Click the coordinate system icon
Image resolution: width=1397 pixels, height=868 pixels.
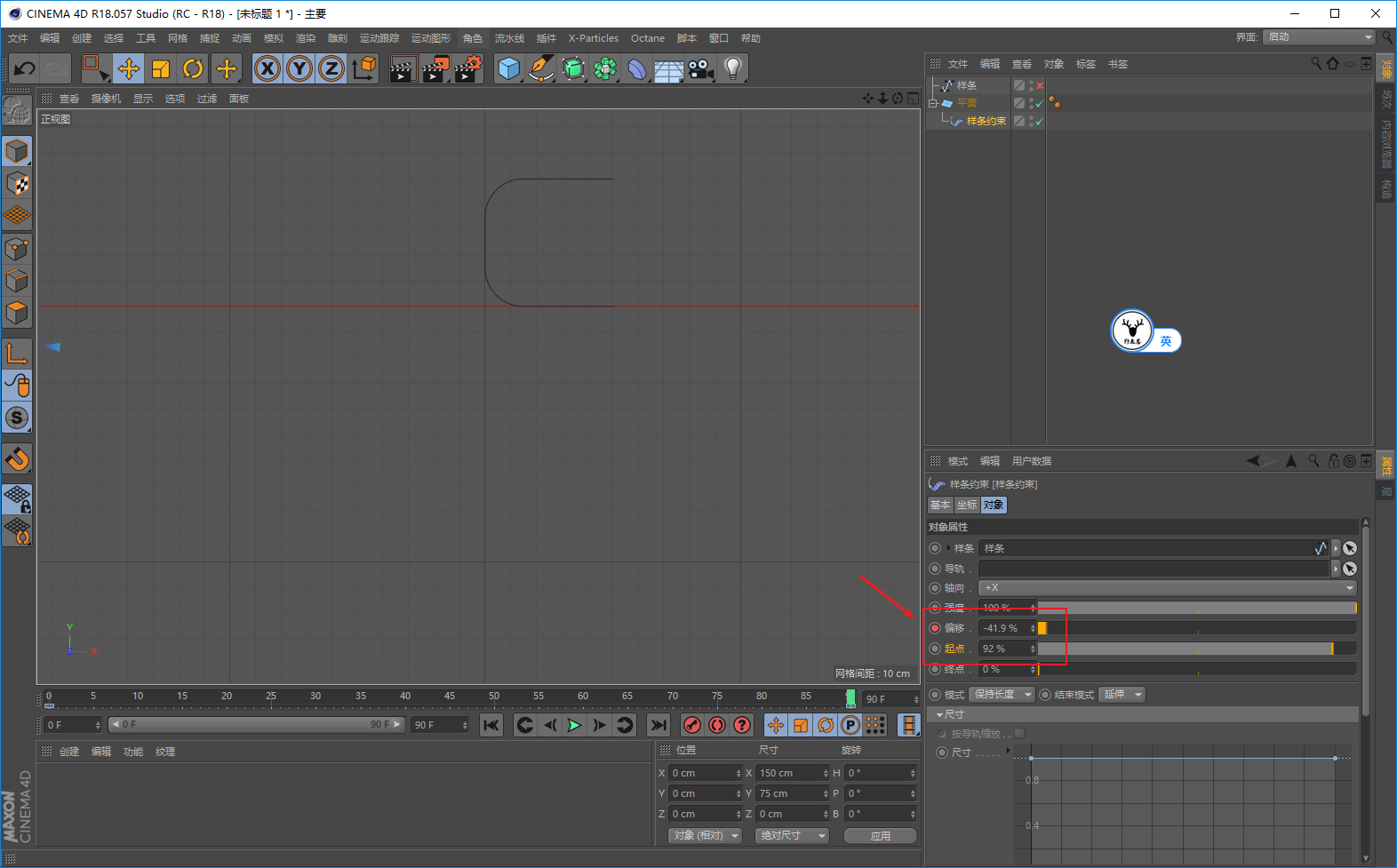[x=363, y=68]
